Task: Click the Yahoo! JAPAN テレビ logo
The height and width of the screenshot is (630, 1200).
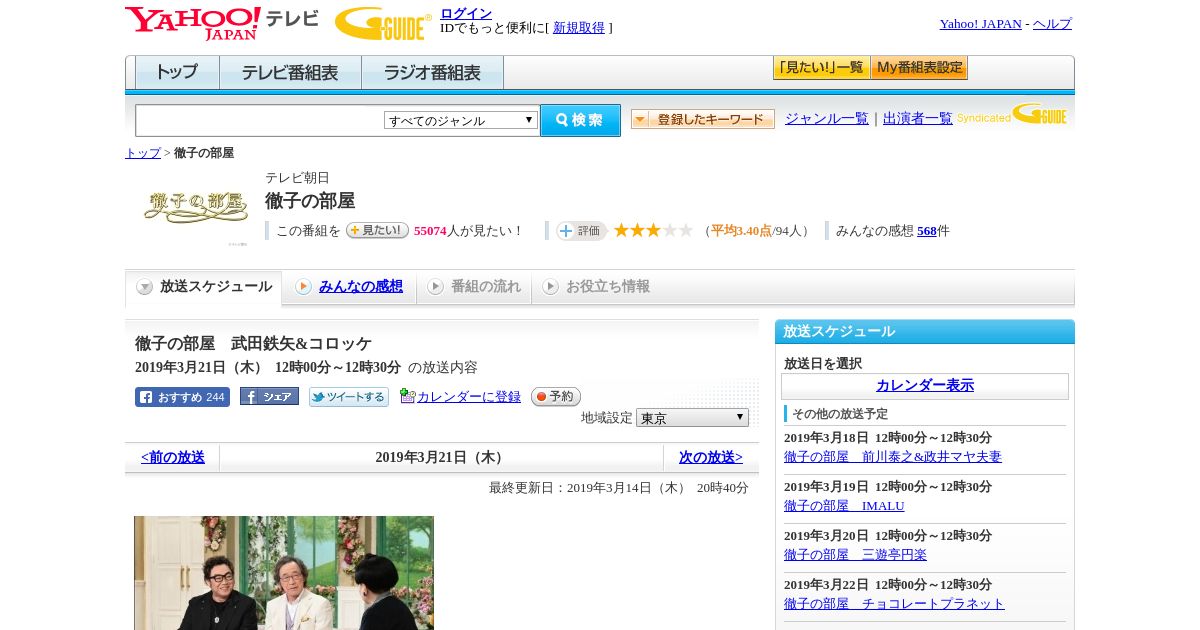Action: (222, 22)
